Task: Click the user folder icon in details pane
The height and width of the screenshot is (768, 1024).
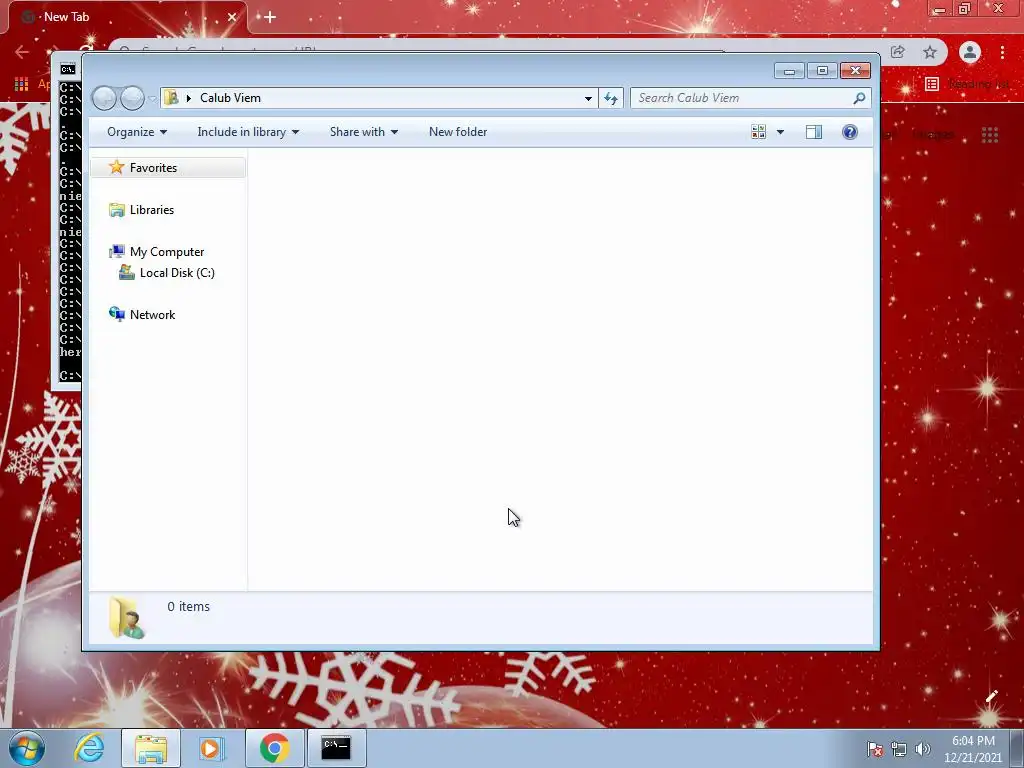Action: (x=127, y=617)
